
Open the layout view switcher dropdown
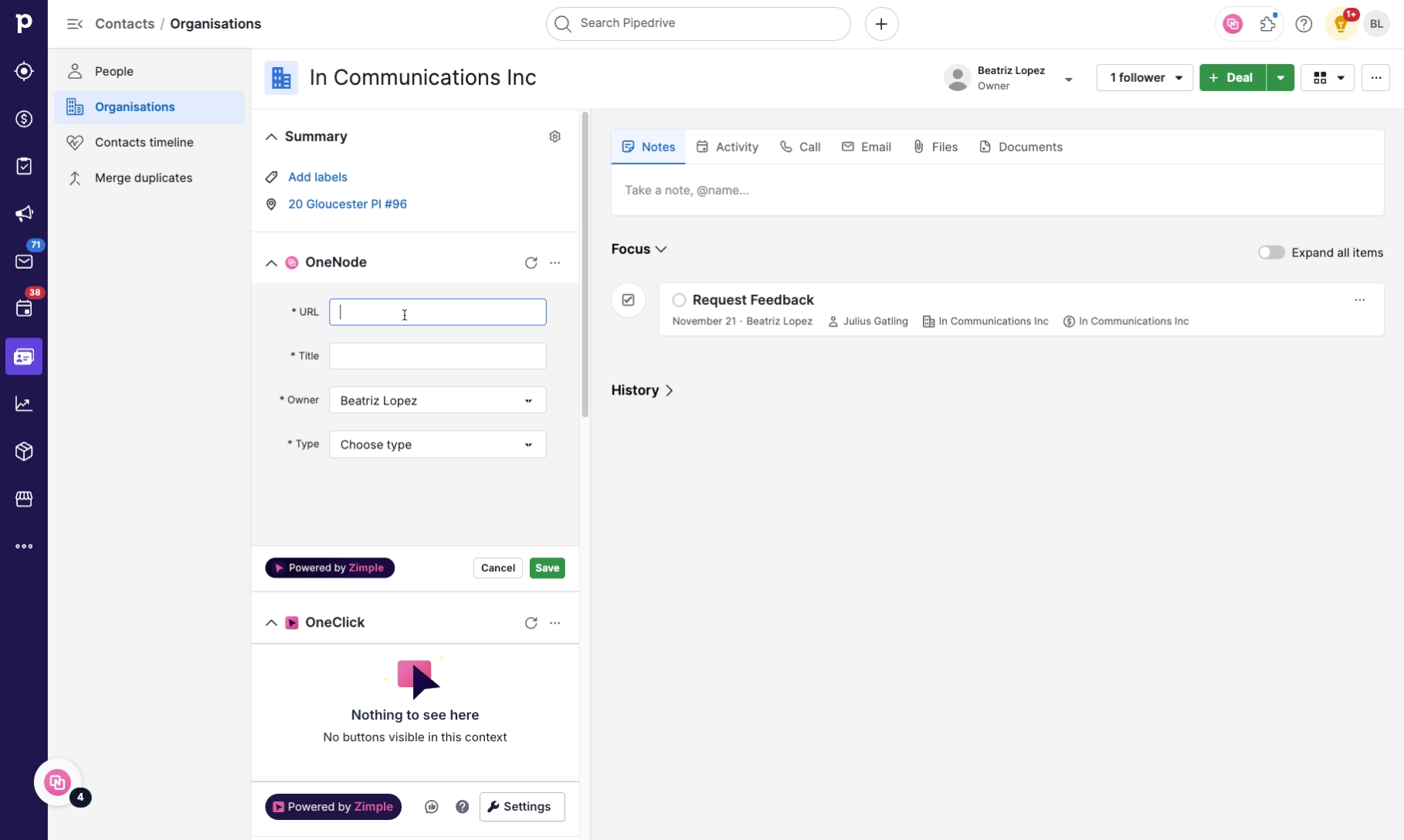coord(1328,77)
